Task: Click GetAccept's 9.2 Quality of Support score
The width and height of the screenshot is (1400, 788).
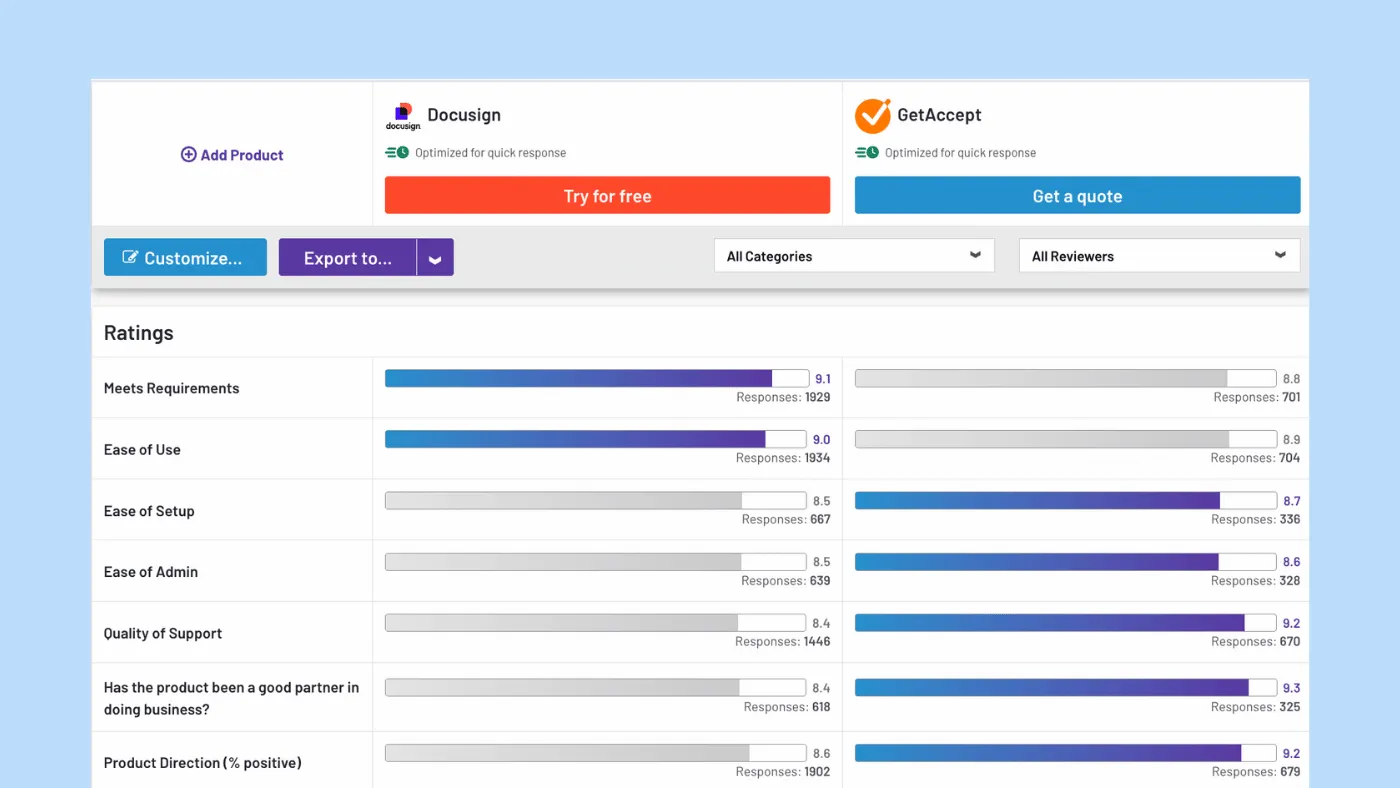Action: pos(1291,622)
